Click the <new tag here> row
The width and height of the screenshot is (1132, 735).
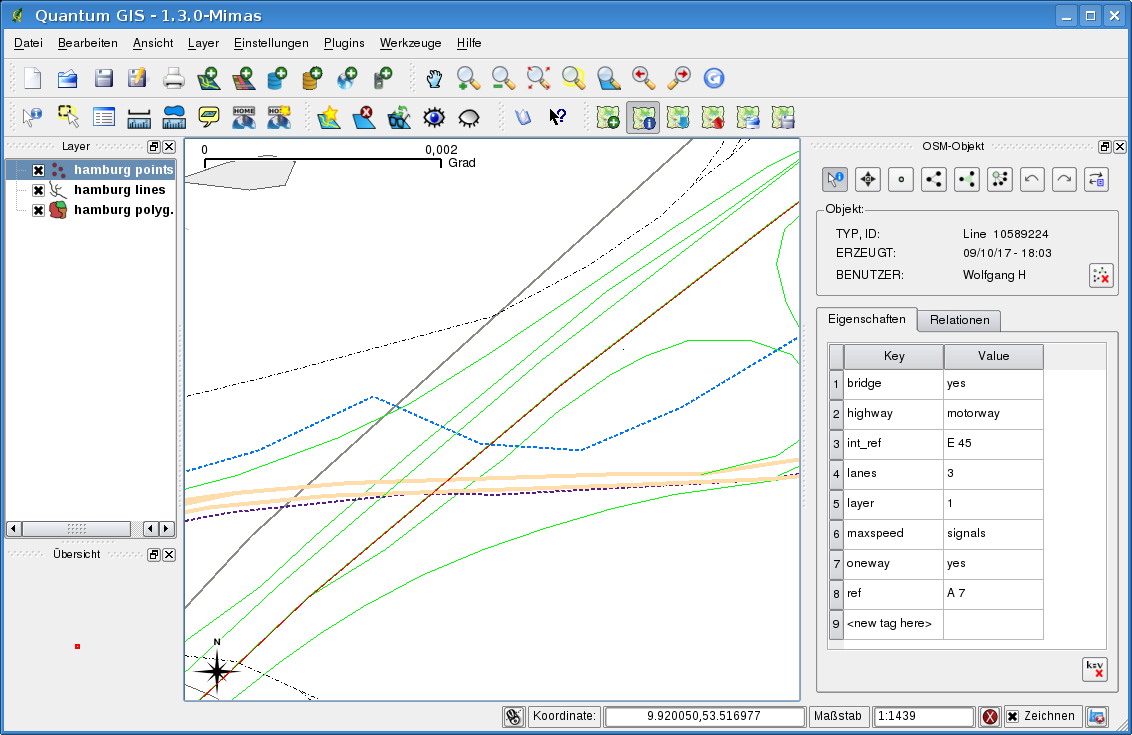936,624
